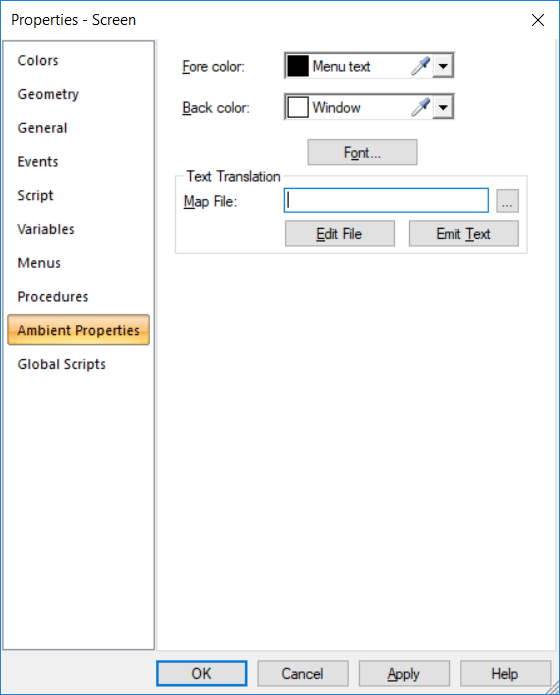Click the black Fore color swatch
This screenshot has width=560, height=695.
298,66
